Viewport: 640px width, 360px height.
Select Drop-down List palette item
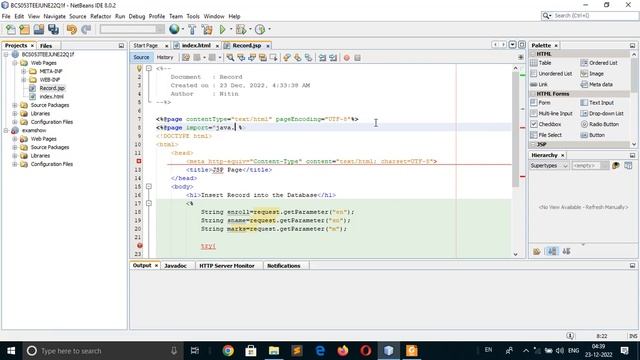coord(602,113)
